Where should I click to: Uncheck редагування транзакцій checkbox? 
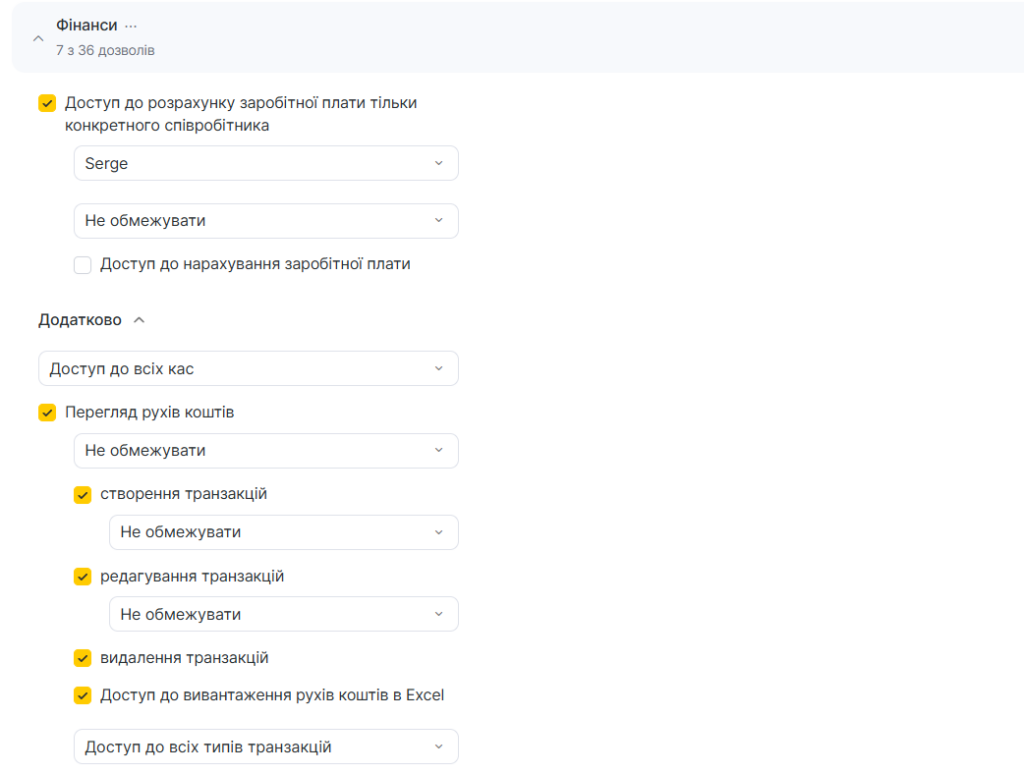pyautogui.click(x=83, y=577)
